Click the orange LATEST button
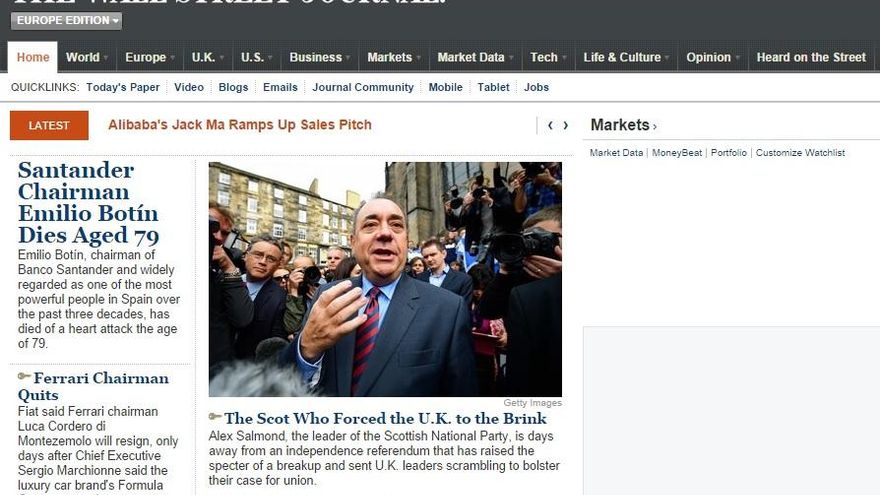This screenshot has width=880, height=495. 49,125
